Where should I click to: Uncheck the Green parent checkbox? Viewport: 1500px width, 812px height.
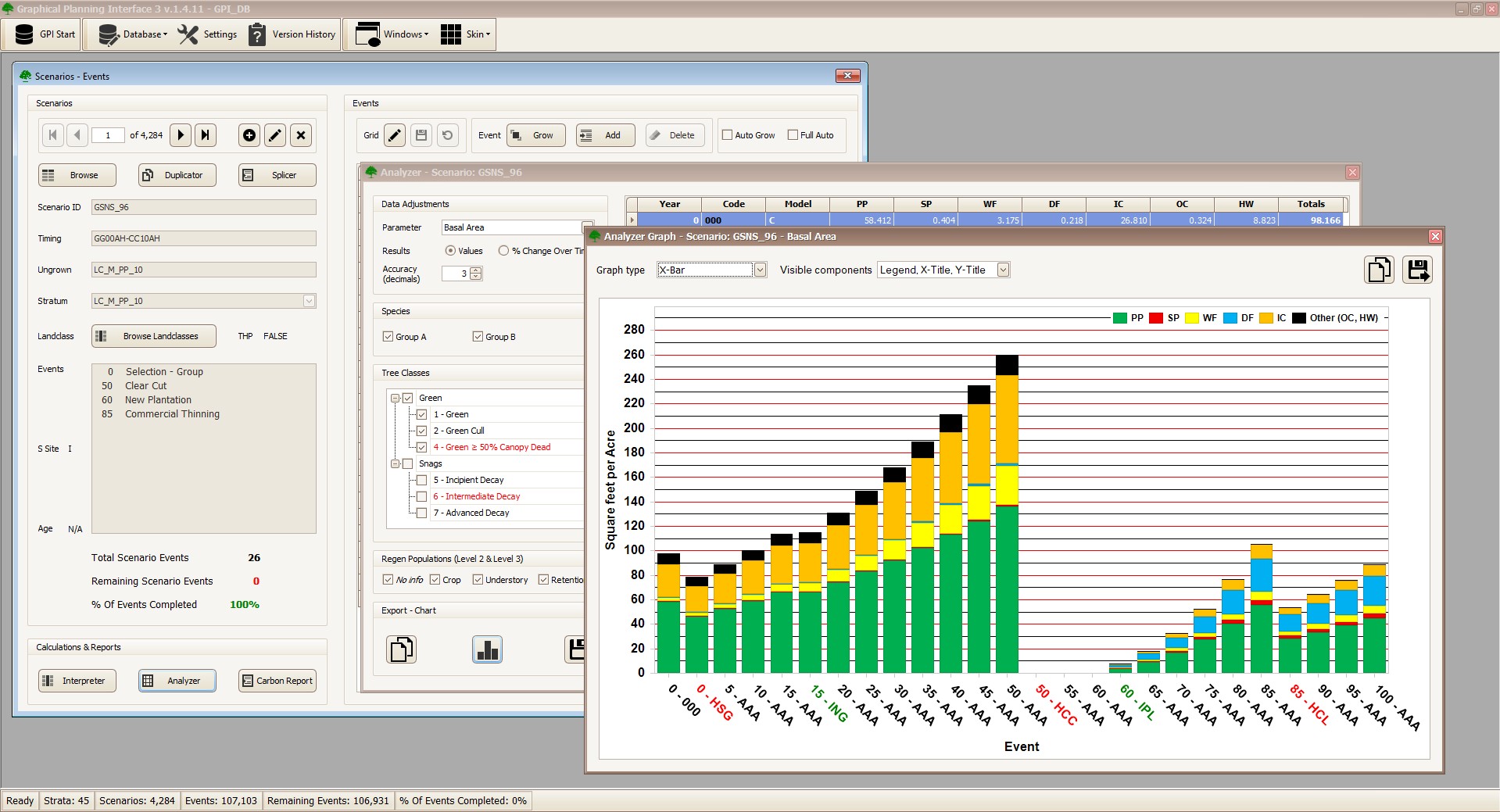click(408, 398)
